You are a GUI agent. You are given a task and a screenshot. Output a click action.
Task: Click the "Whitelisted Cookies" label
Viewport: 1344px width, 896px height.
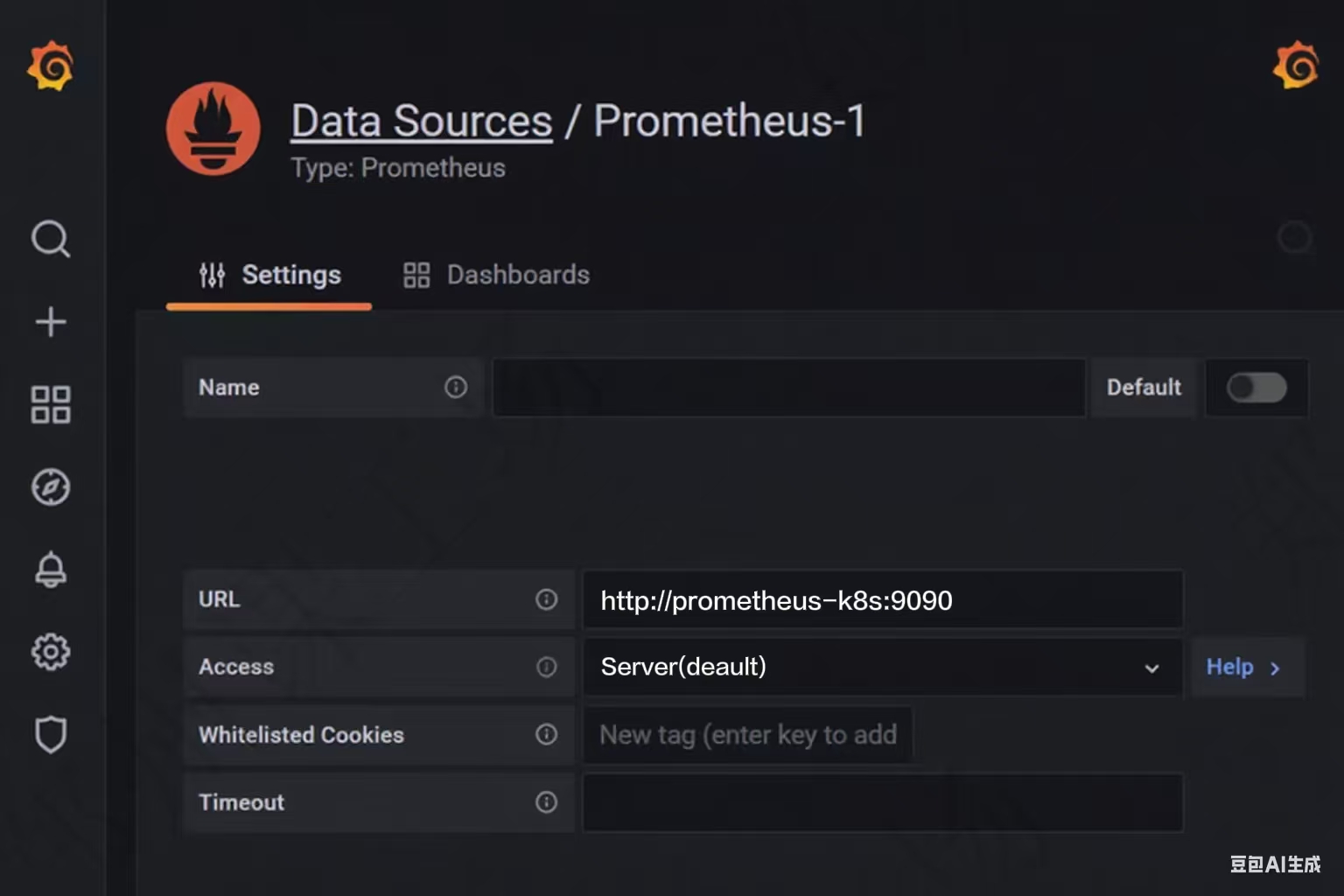tap(301, 734)
